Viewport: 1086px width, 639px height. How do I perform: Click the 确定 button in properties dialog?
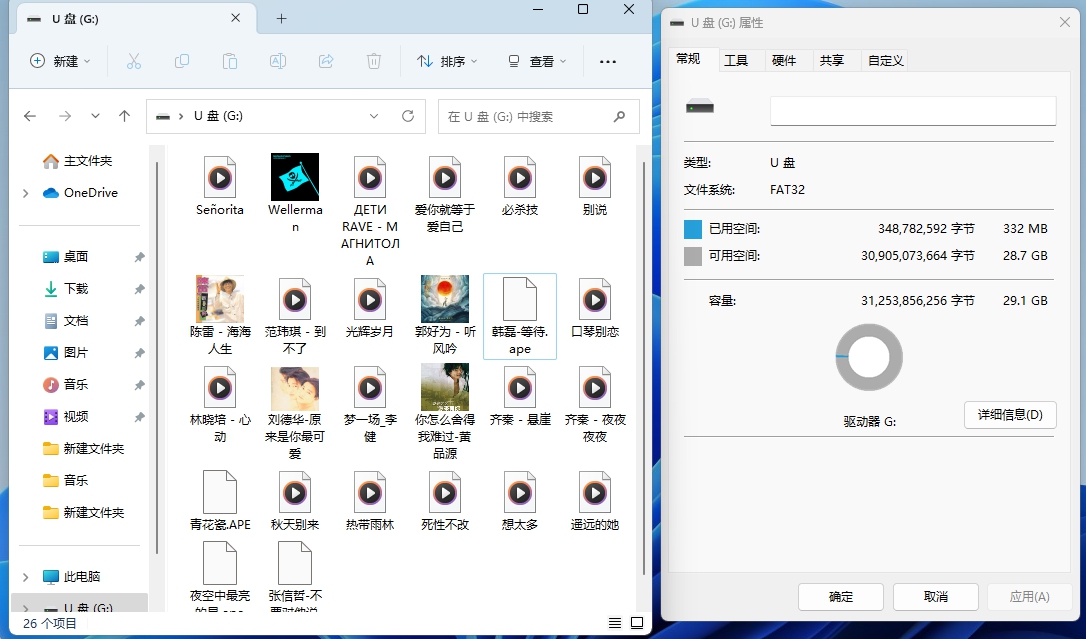pyautogui.click(x=840, y=596)
